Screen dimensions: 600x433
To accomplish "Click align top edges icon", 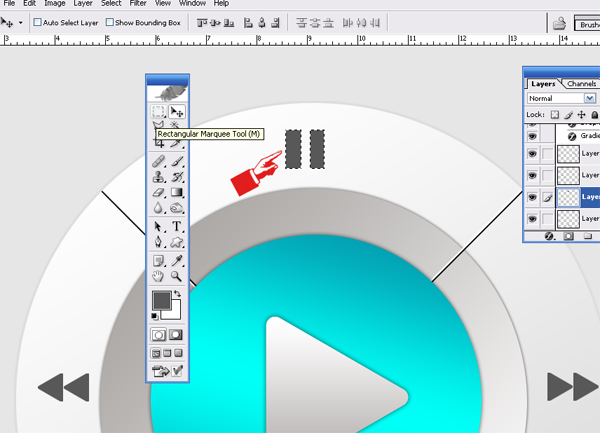I will click(202, 23).
